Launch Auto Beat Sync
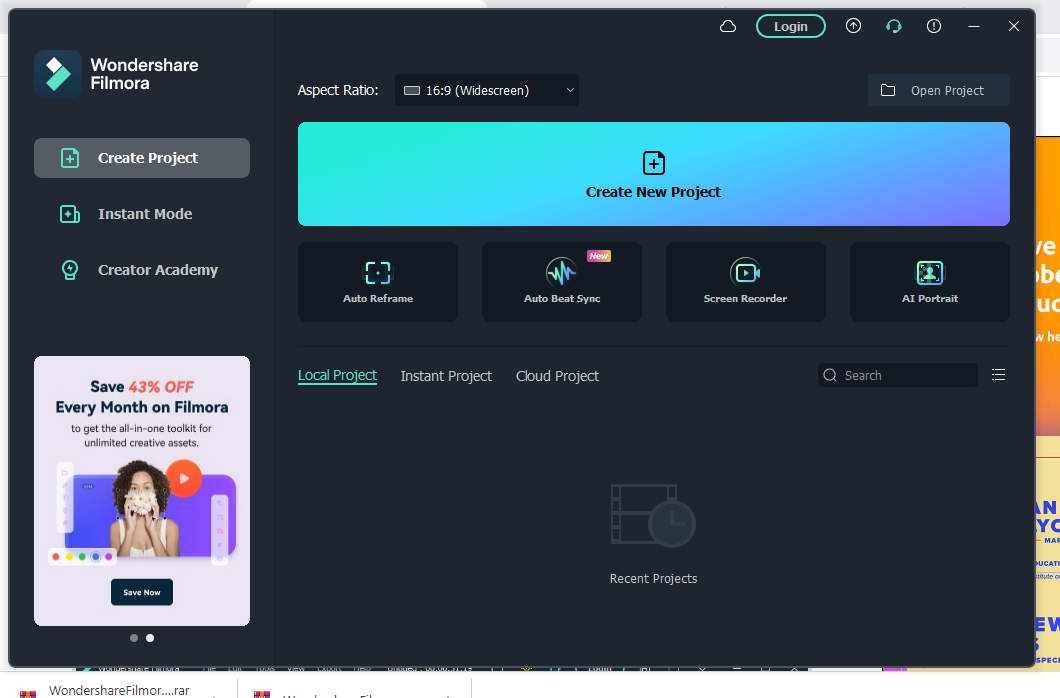The image size is (1060, 698). point(561,281)
